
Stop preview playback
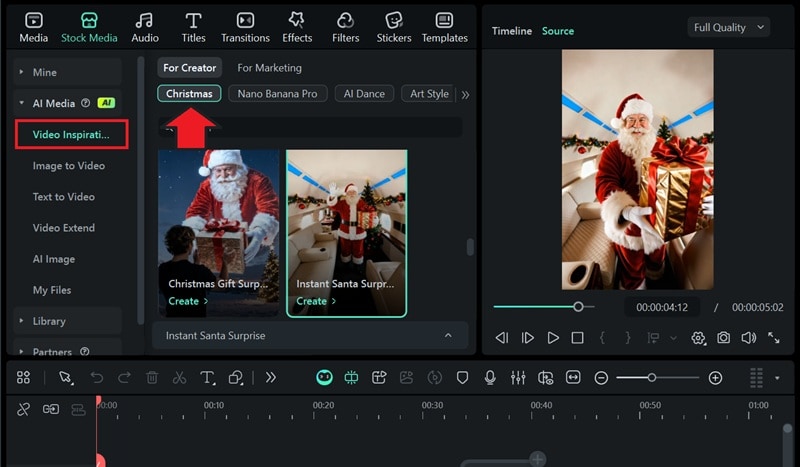pyautogui.click(x=577, y=337)
